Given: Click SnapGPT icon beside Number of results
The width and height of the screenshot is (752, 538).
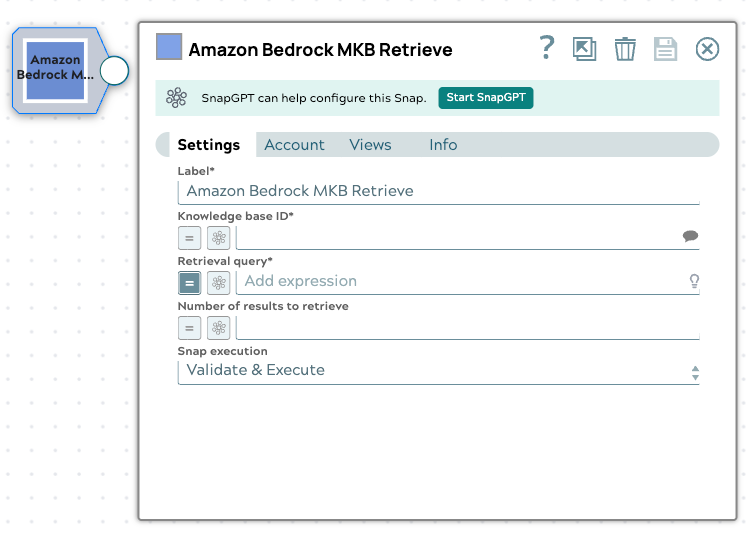Looking at the screenshot, I should 219,328.
